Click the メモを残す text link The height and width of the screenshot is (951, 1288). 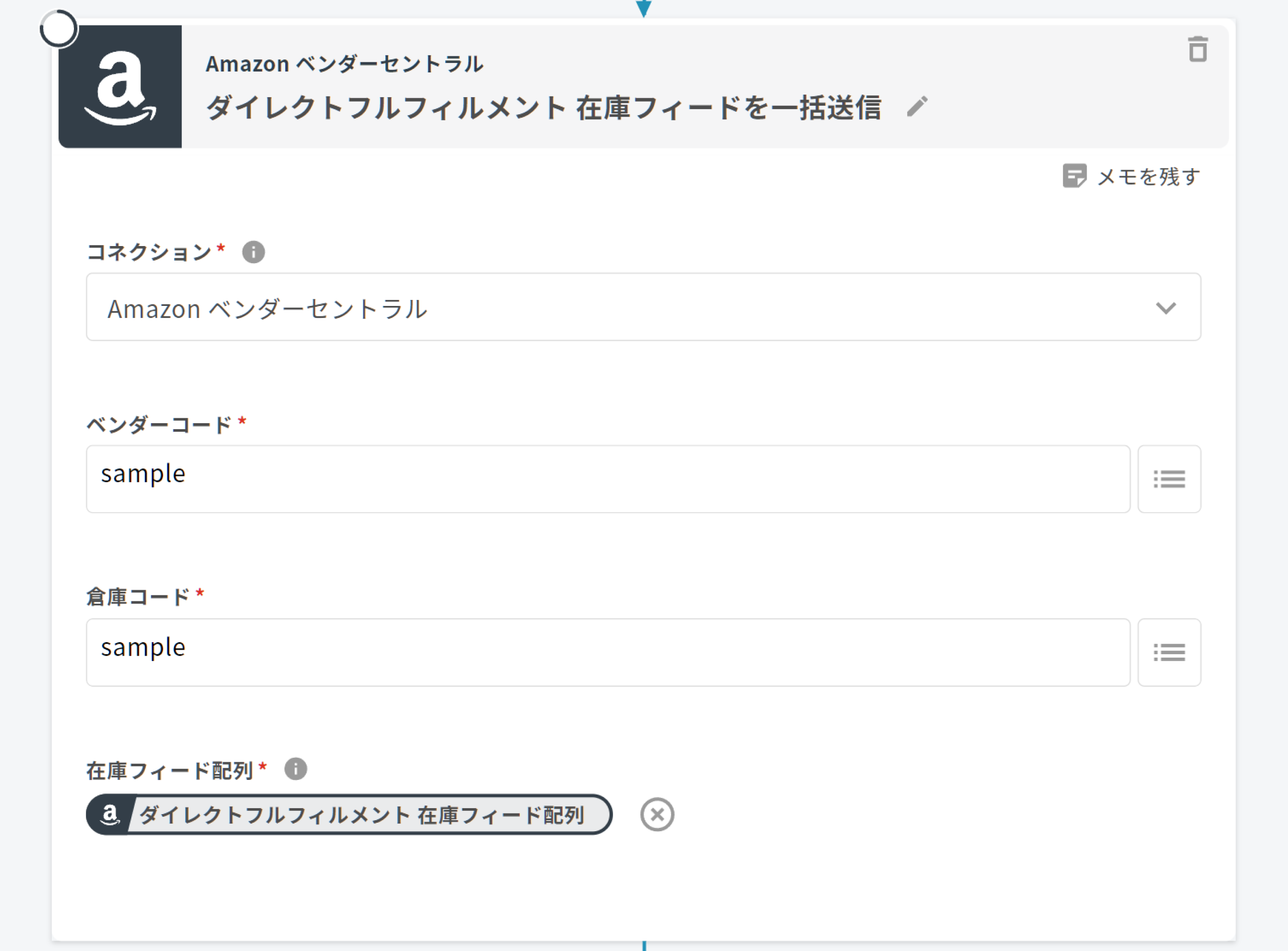pyautogui.click(x=1149, y=177)
